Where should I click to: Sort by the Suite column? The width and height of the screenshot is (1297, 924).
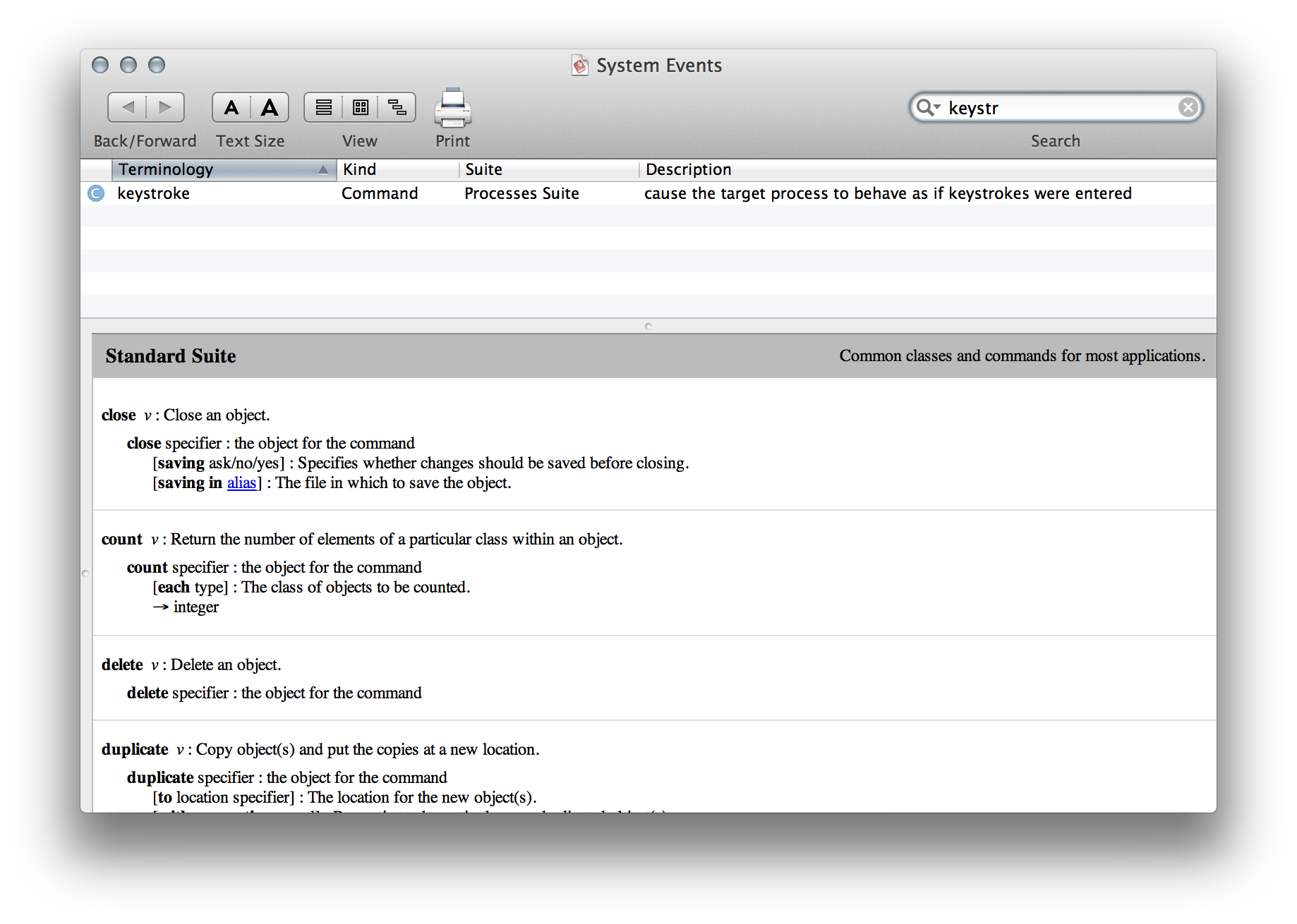548,169
